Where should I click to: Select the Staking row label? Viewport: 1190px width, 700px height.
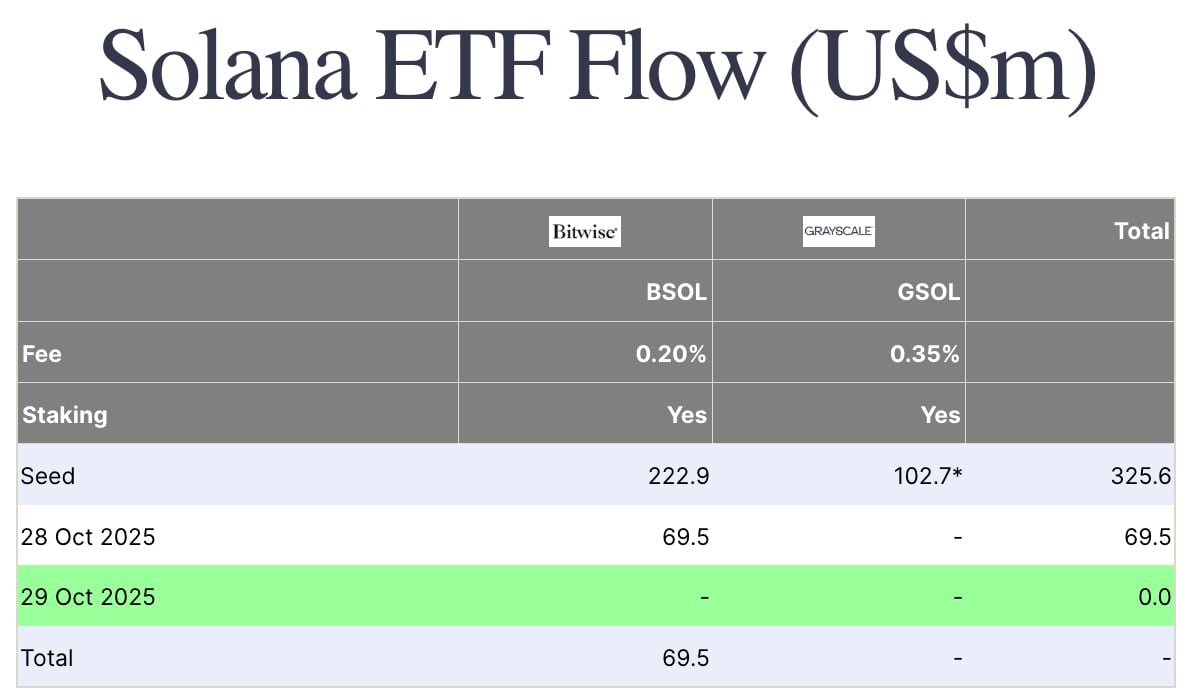point(64,415)
